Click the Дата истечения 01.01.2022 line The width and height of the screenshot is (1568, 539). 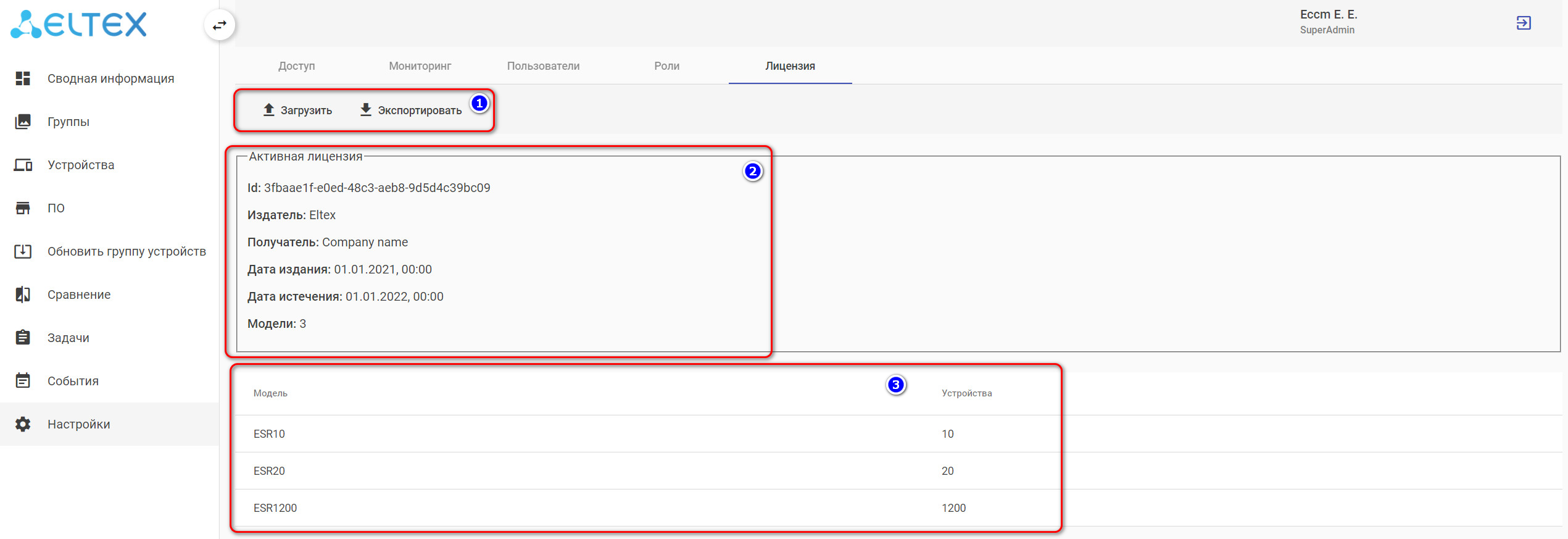click(346, 296)
